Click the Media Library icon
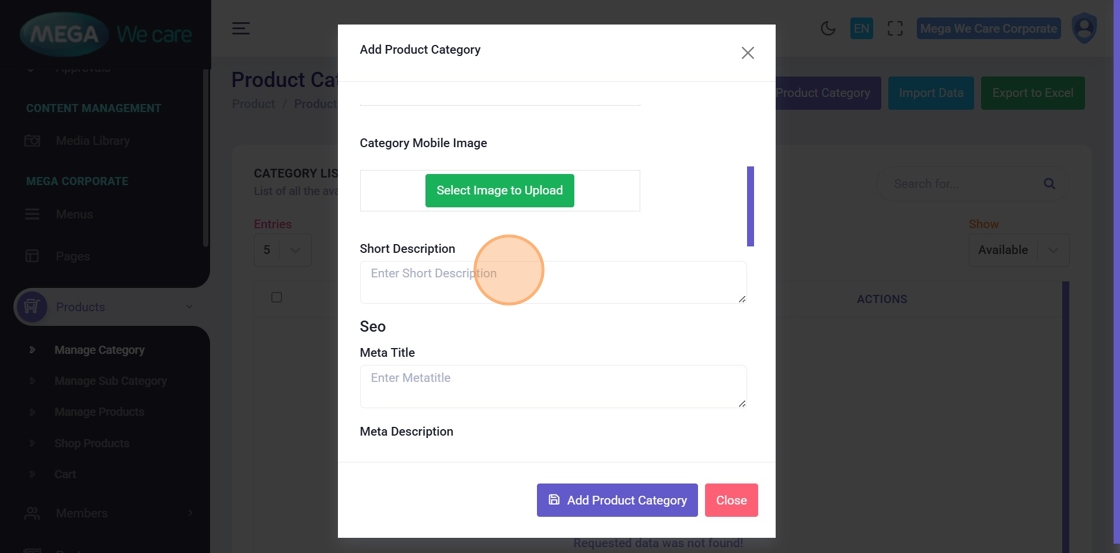This screenshot has width=1120, height=553. click(32, 141)
